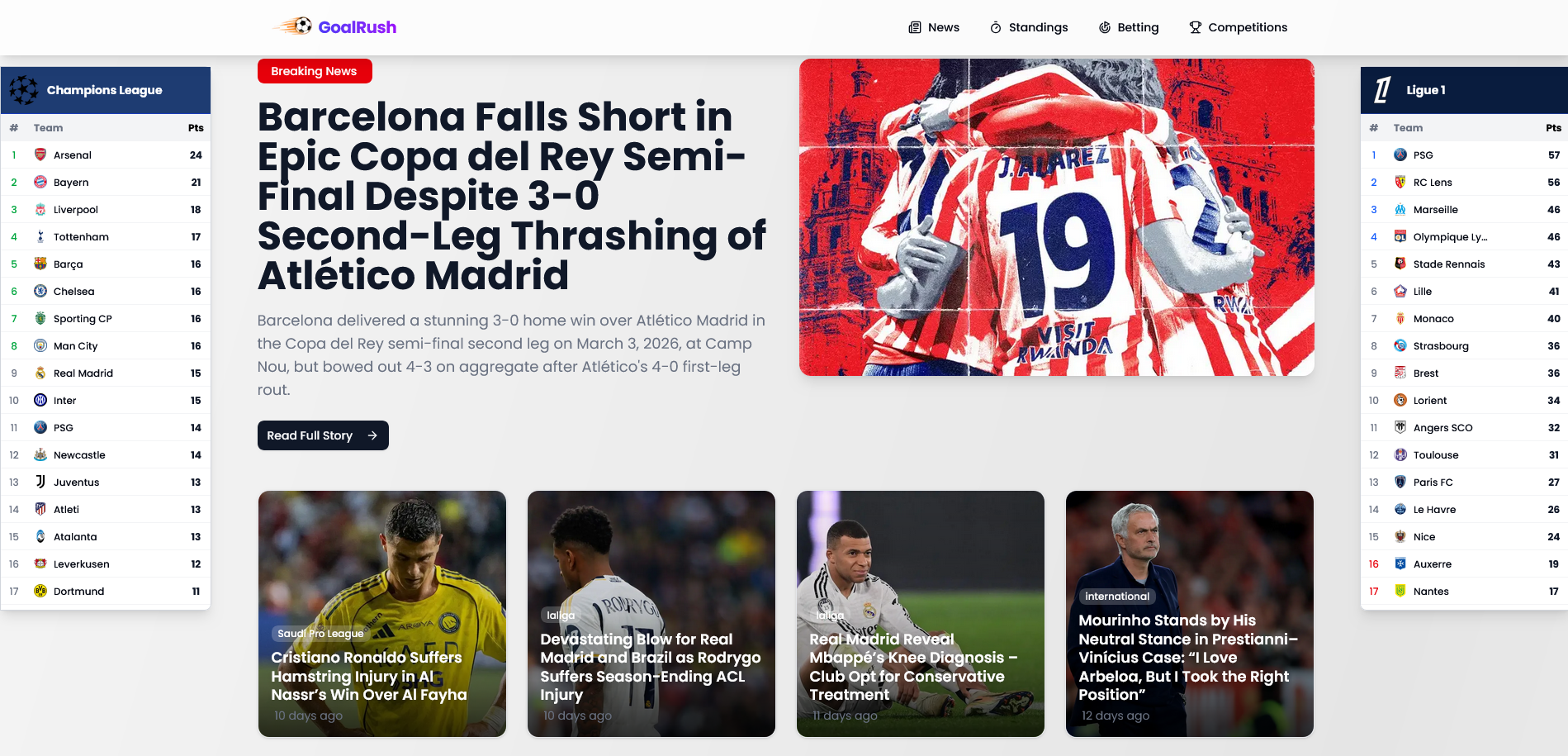Open the News menu item

934,27
